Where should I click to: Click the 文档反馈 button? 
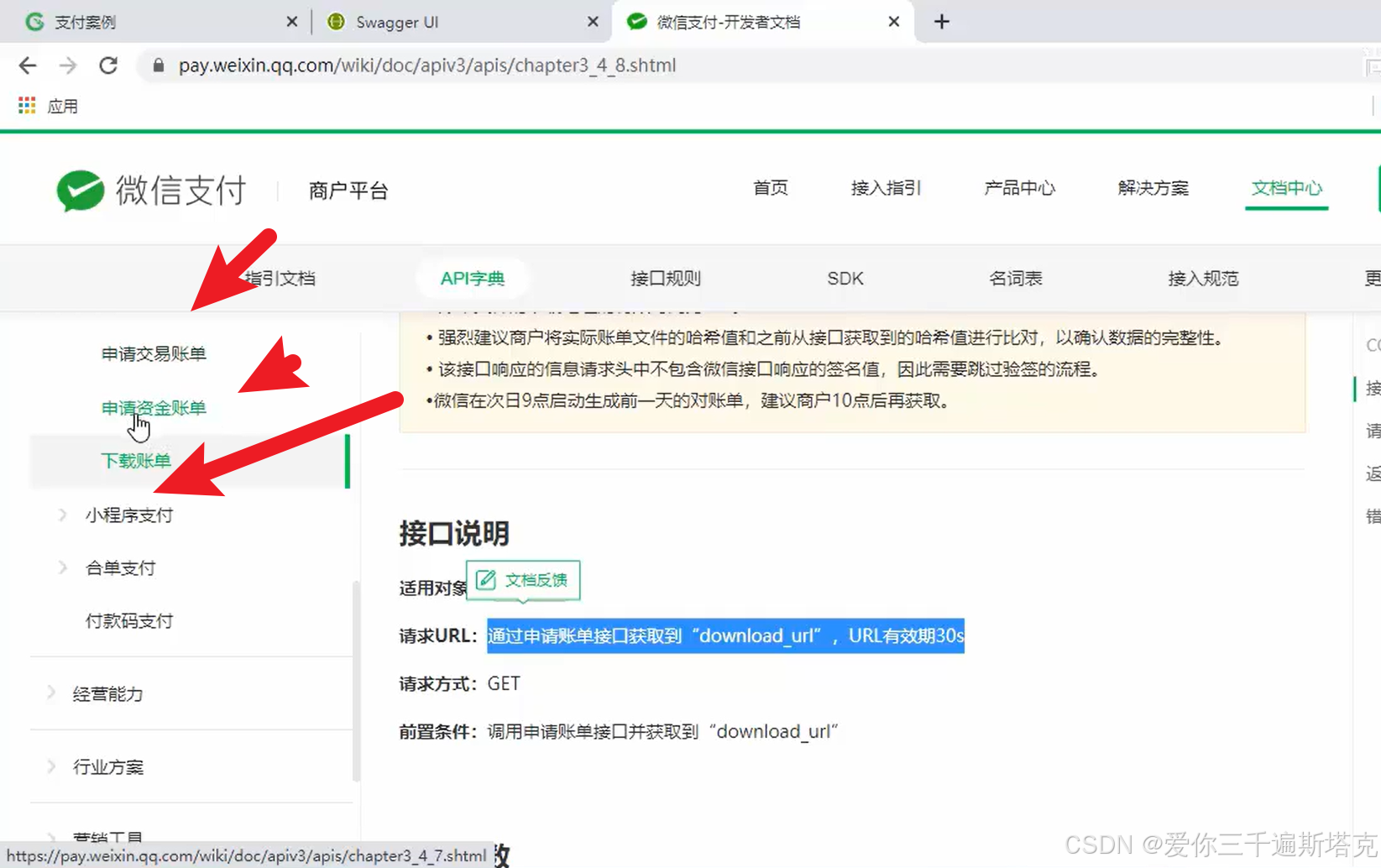523,580
